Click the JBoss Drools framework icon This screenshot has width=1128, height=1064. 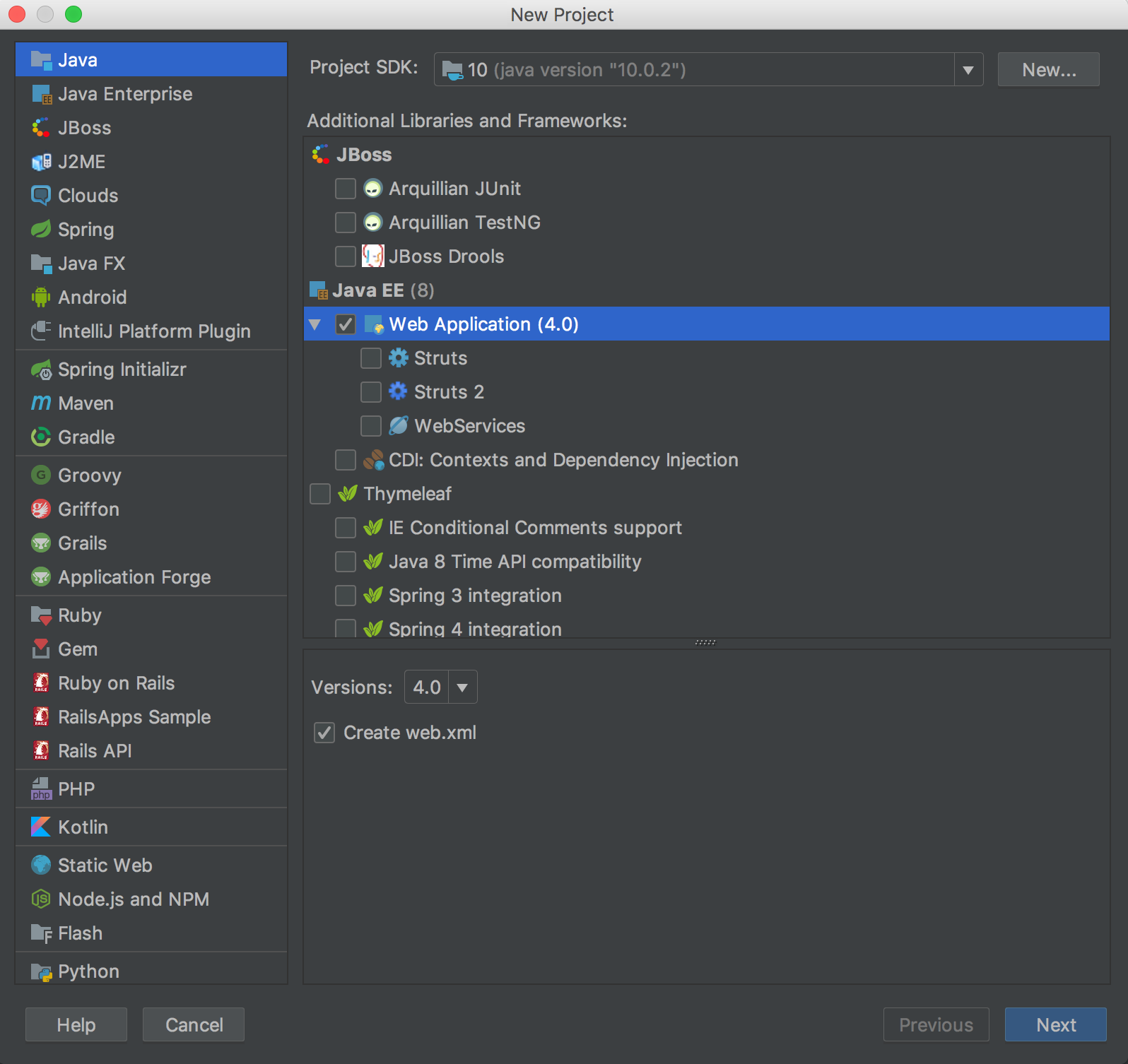tap(373, 256)
